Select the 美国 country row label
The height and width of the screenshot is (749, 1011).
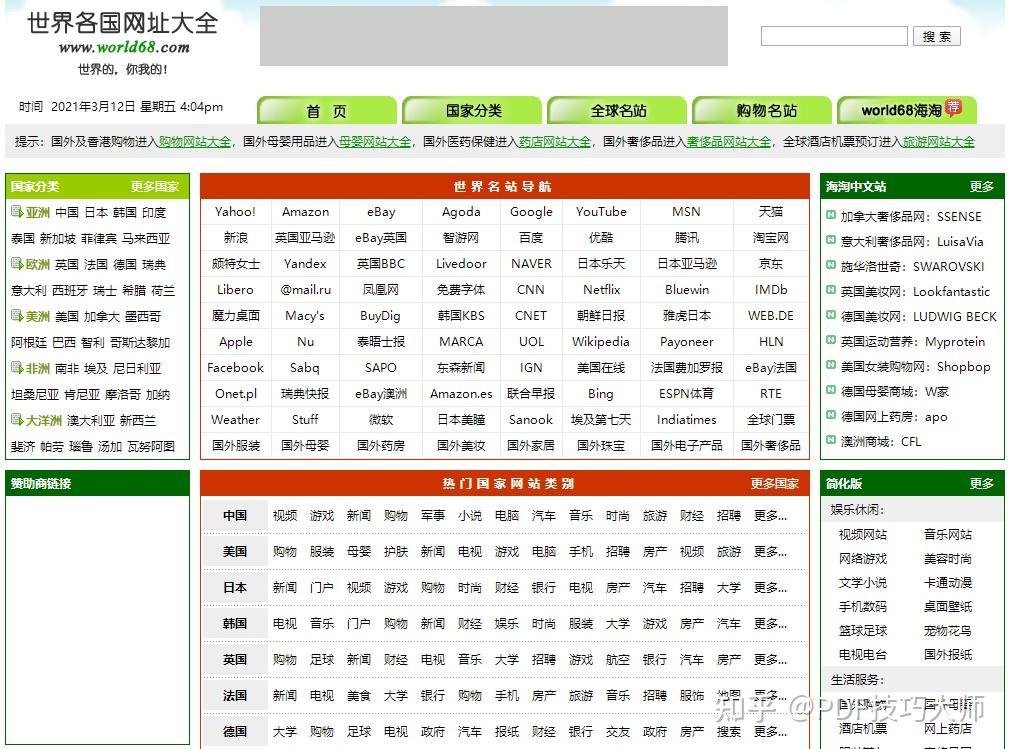[x=235, y=552]
